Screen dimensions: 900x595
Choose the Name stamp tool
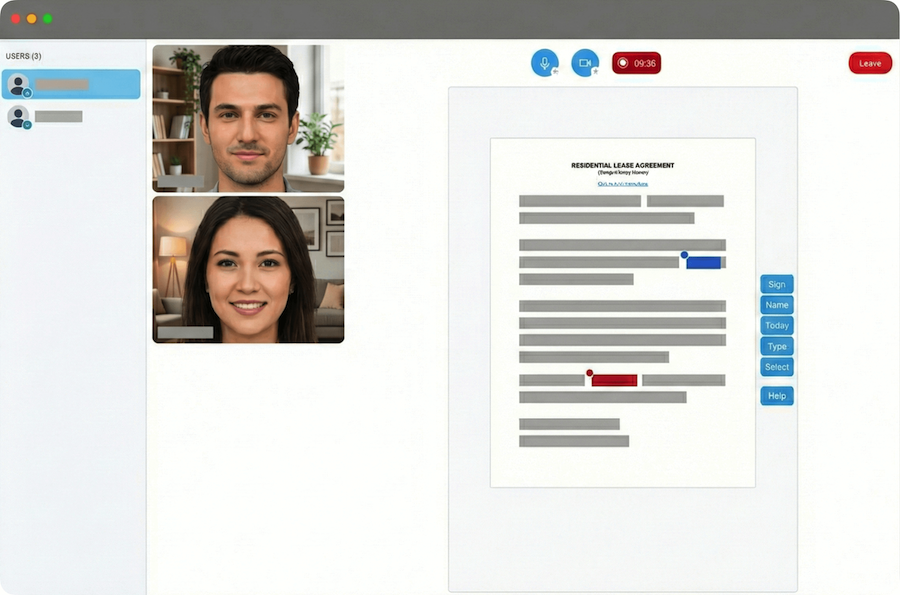click(777, 305)
